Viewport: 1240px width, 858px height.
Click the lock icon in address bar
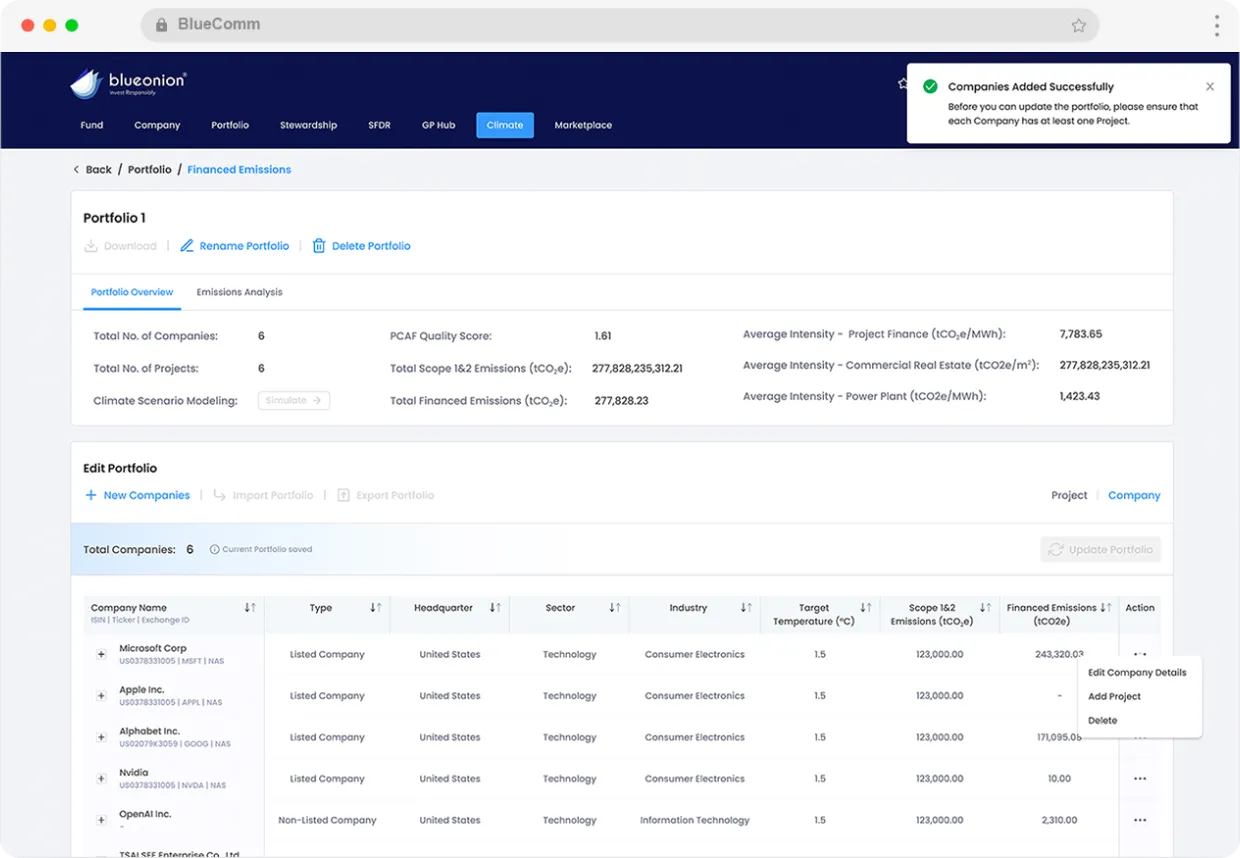161,25
